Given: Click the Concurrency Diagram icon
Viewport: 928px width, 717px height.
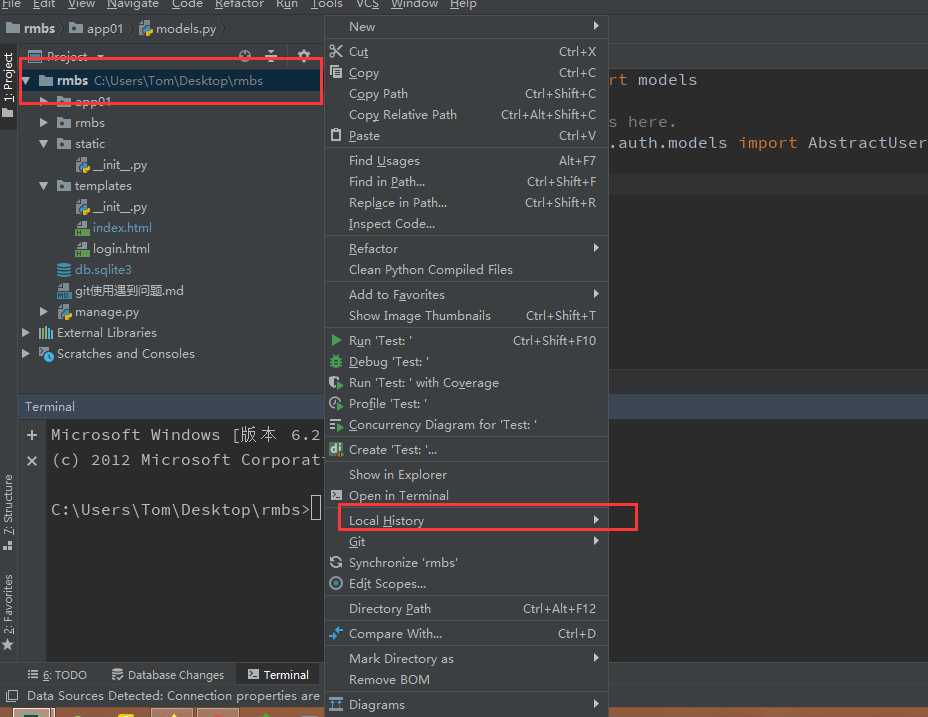Looking at the screenshot, I should click(x=336, y=425).
